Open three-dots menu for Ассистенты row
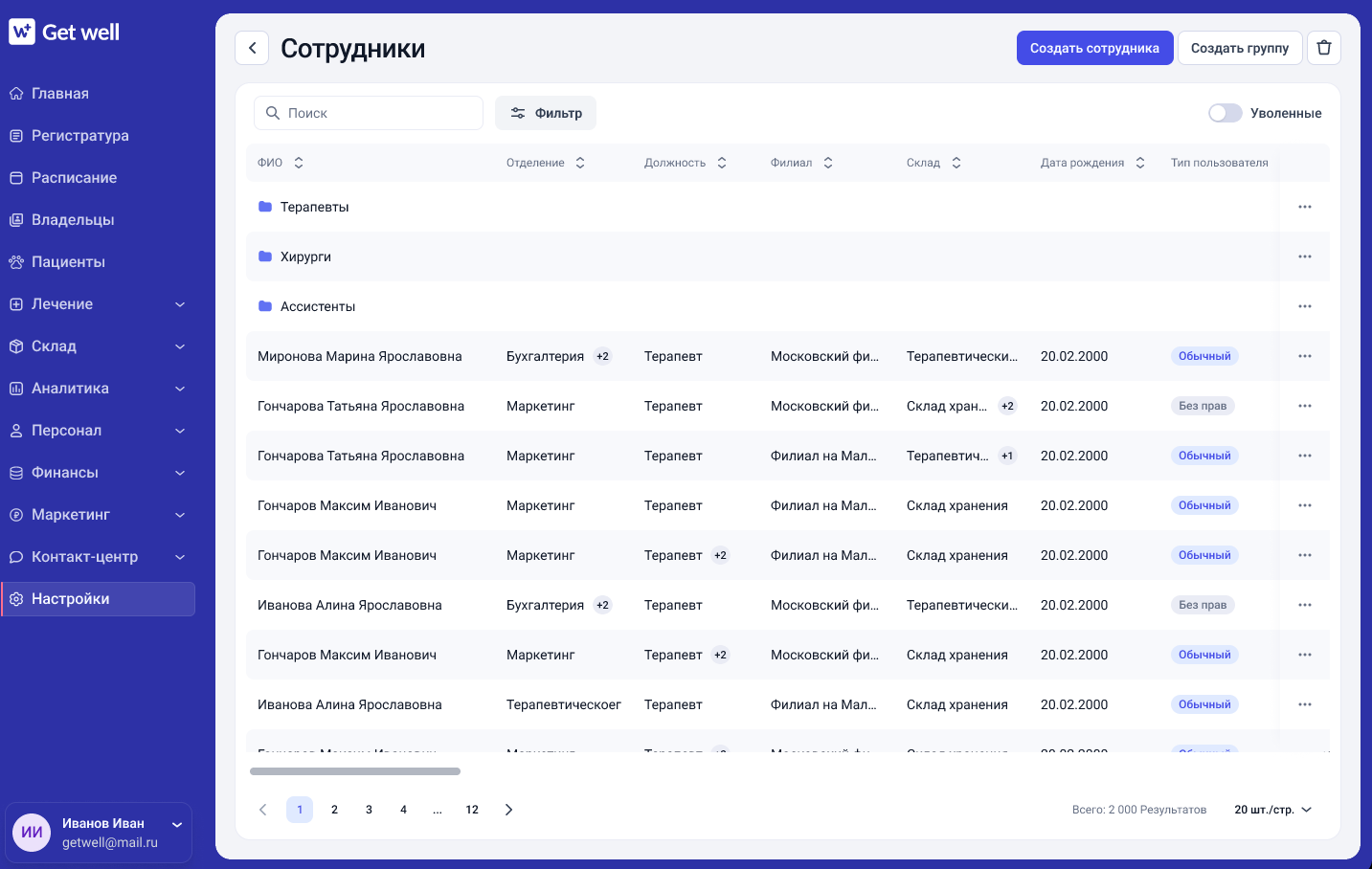Screen dimensions: 1372x869 click(x=1305, y=306)
